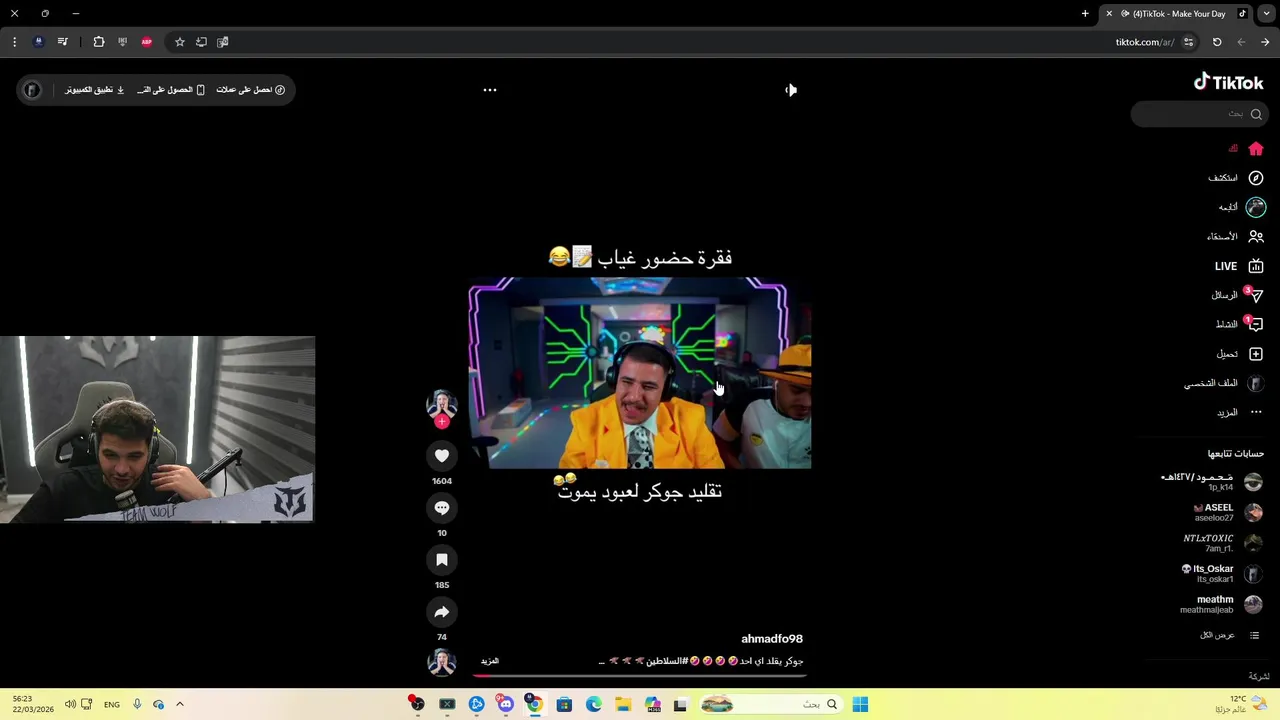The width and height of the screenshot is (1280, 720).
Task: Open the spinning music disc avatar
Action: (442, 662)
